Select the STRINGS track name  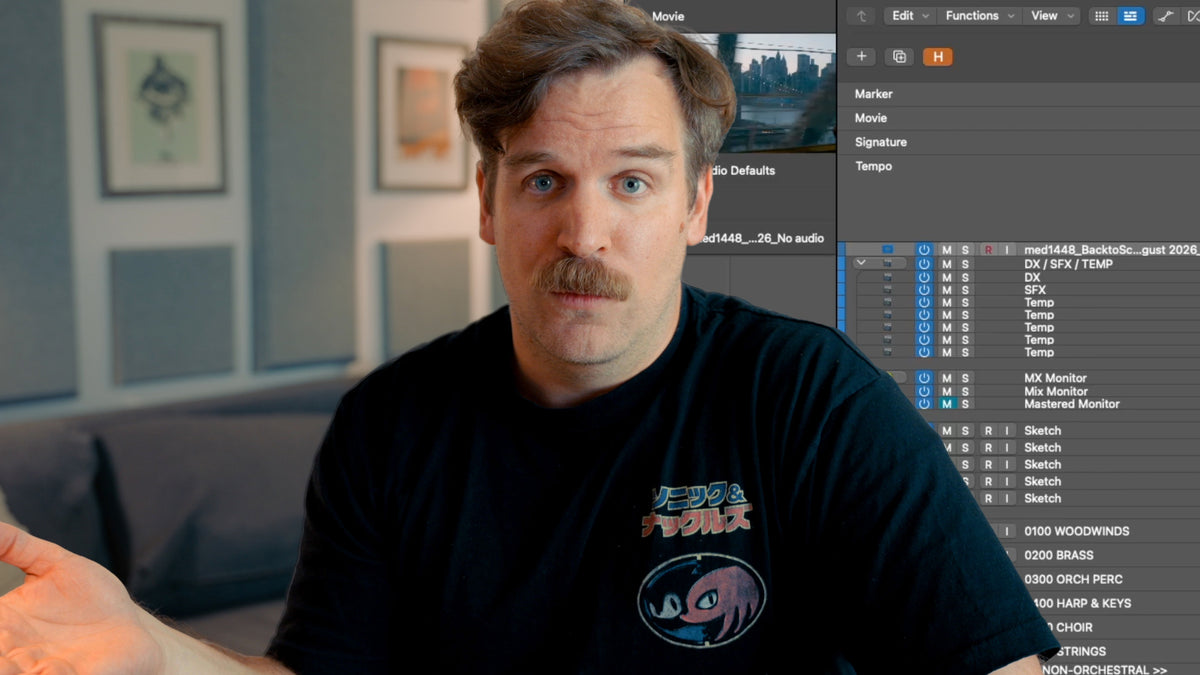click(x=1081, y=651)
